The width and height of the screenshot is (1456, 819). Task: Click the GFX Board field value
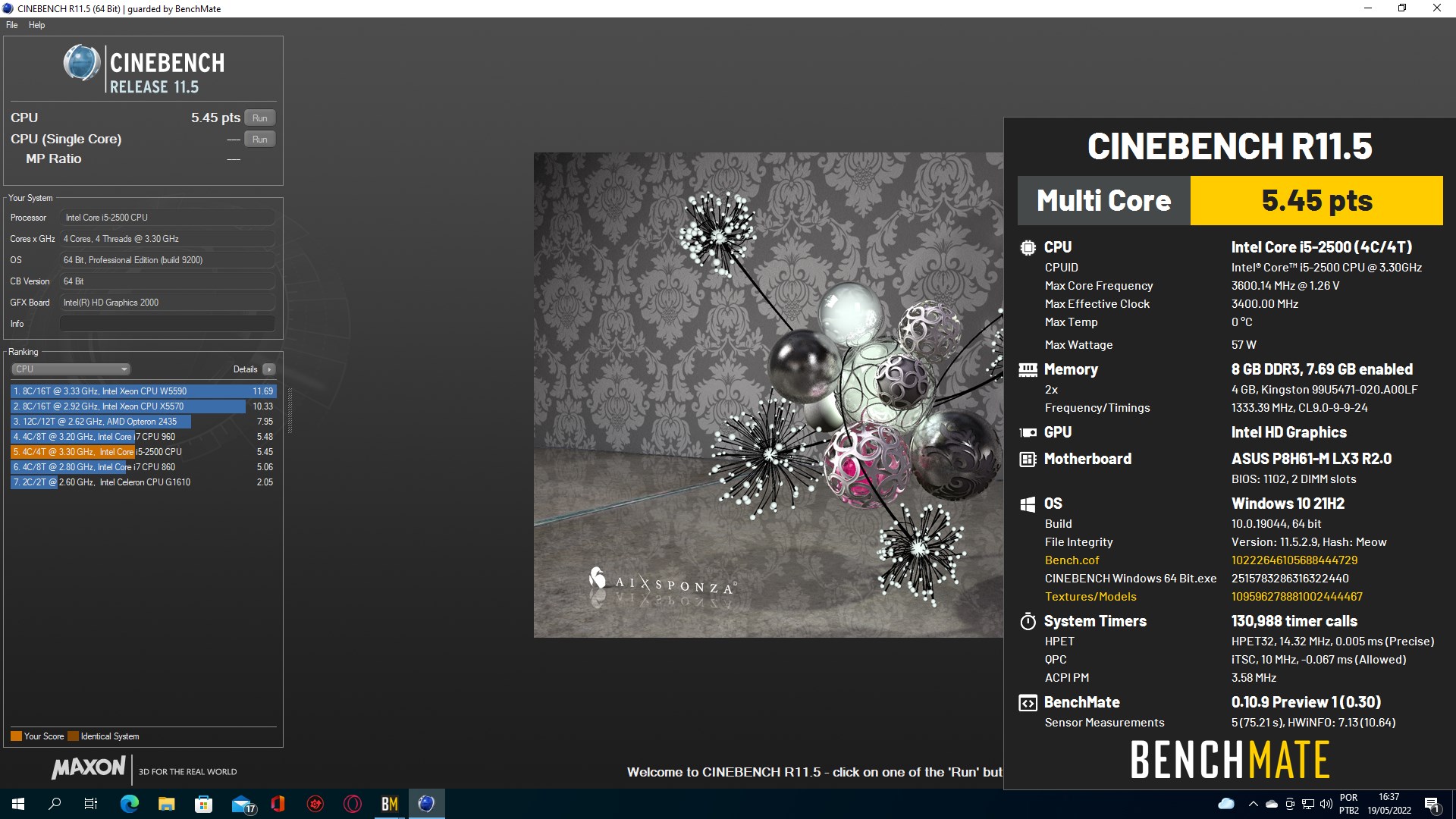point(167,303)
